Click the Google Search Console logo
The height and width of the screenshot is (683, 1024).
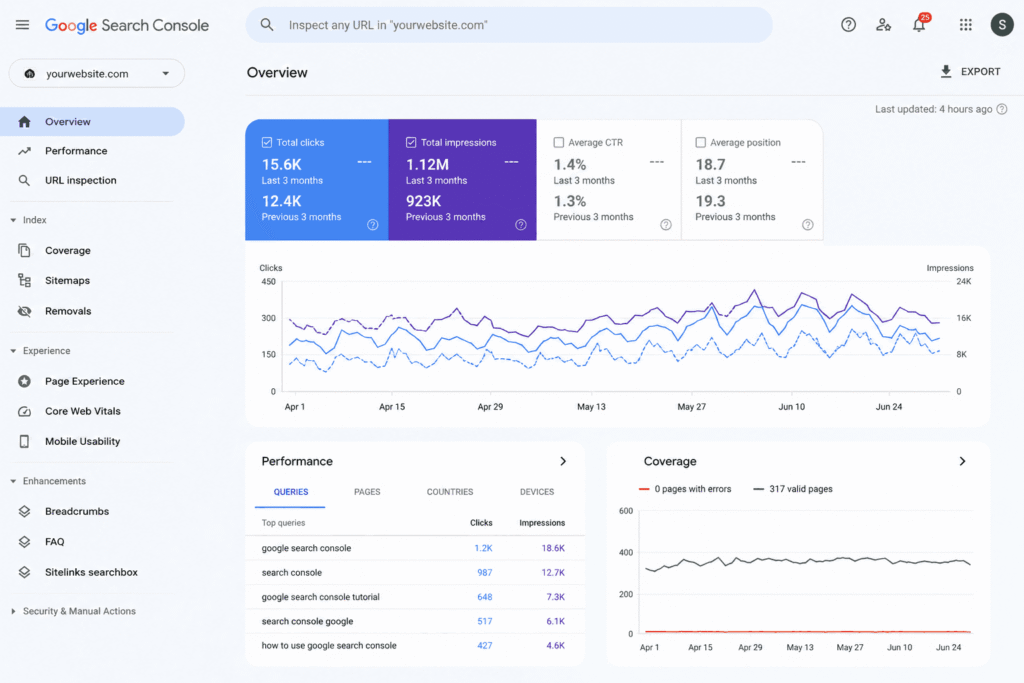click(x=127, y=25)
